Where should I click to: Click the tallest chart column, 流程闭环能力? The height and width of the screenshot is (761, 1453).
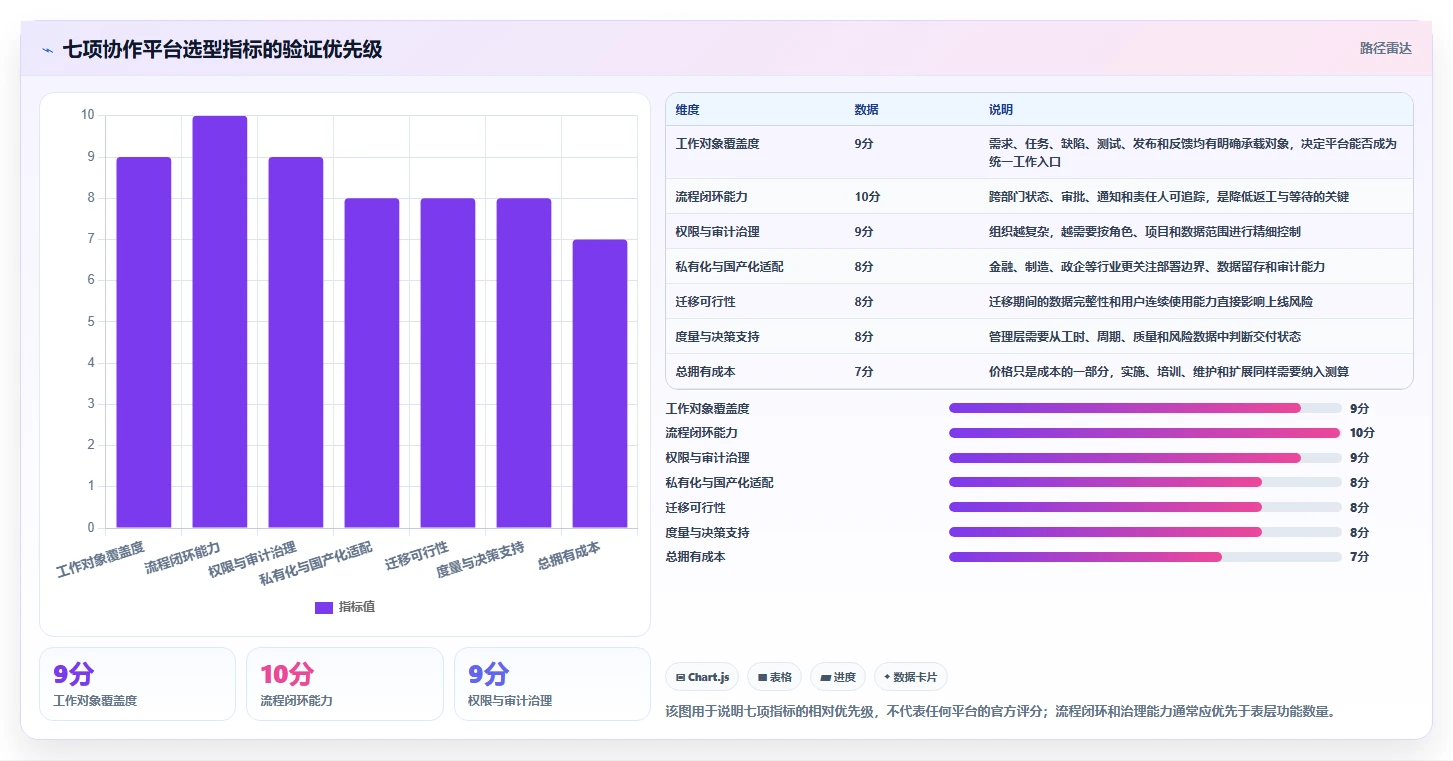(220, 322)
